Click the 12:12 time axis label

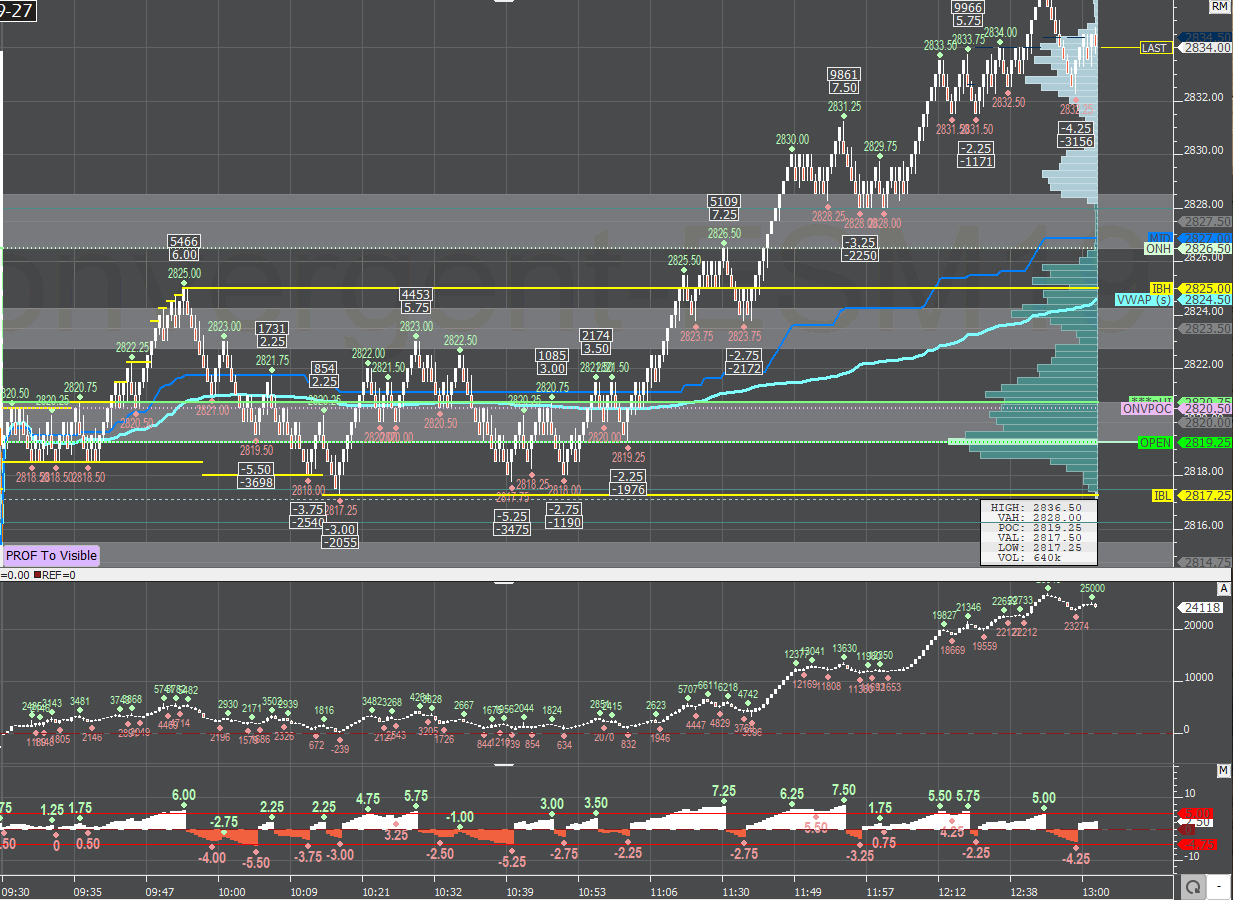[x=952, y=891]
